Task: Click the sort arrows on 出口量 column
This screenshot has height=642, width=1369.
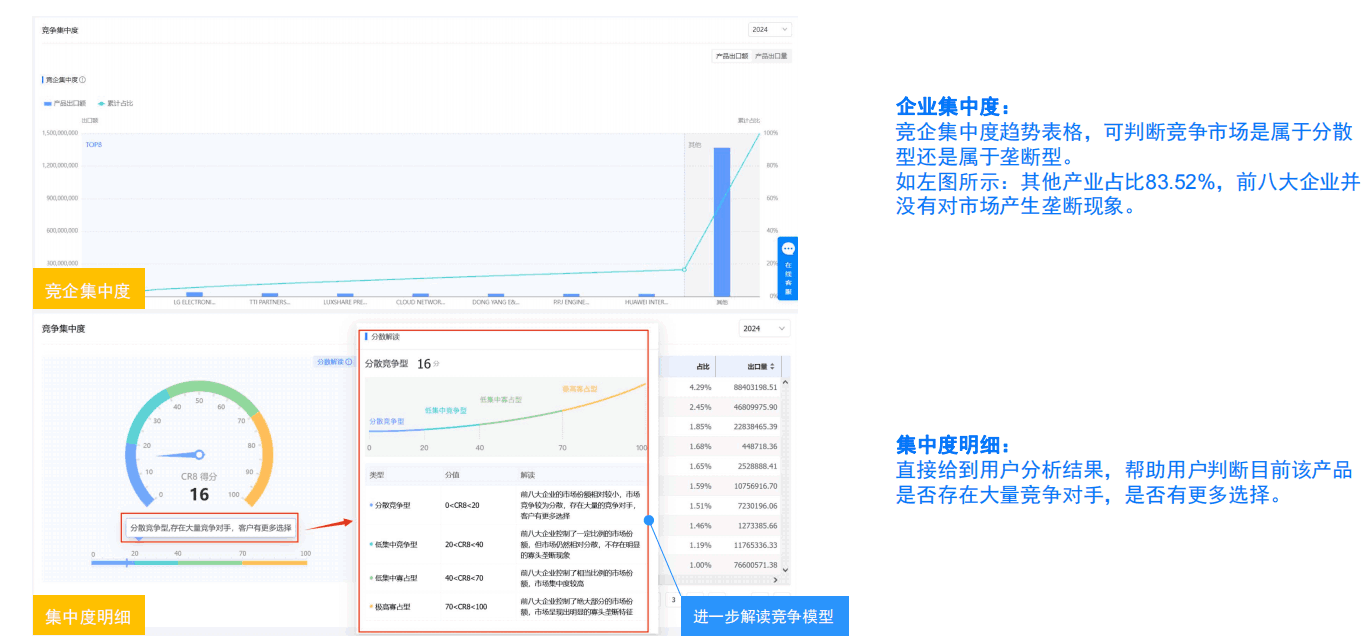Action: tap(772, 367)
